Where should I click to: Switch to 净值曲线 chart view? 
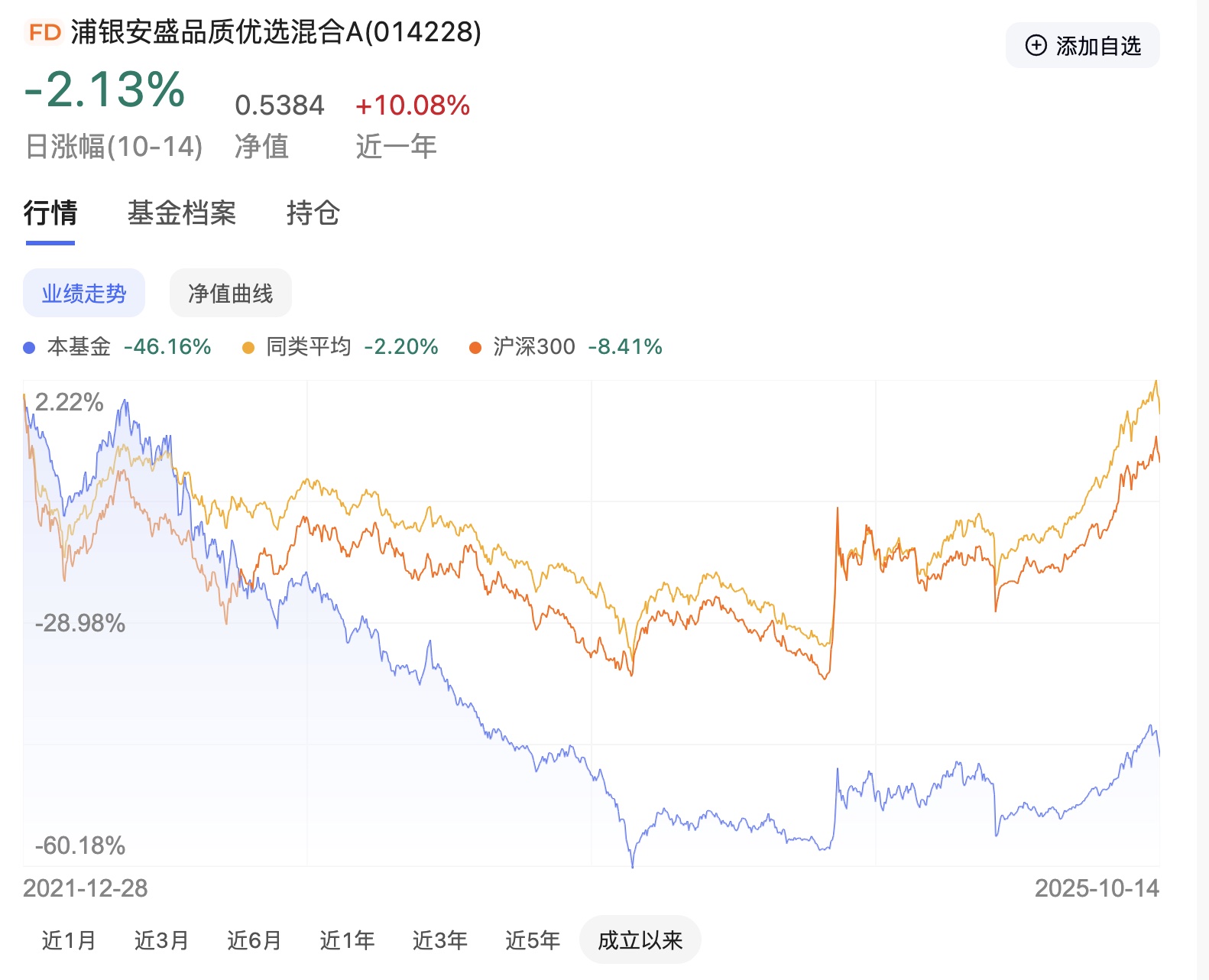(x=230, y=294)
